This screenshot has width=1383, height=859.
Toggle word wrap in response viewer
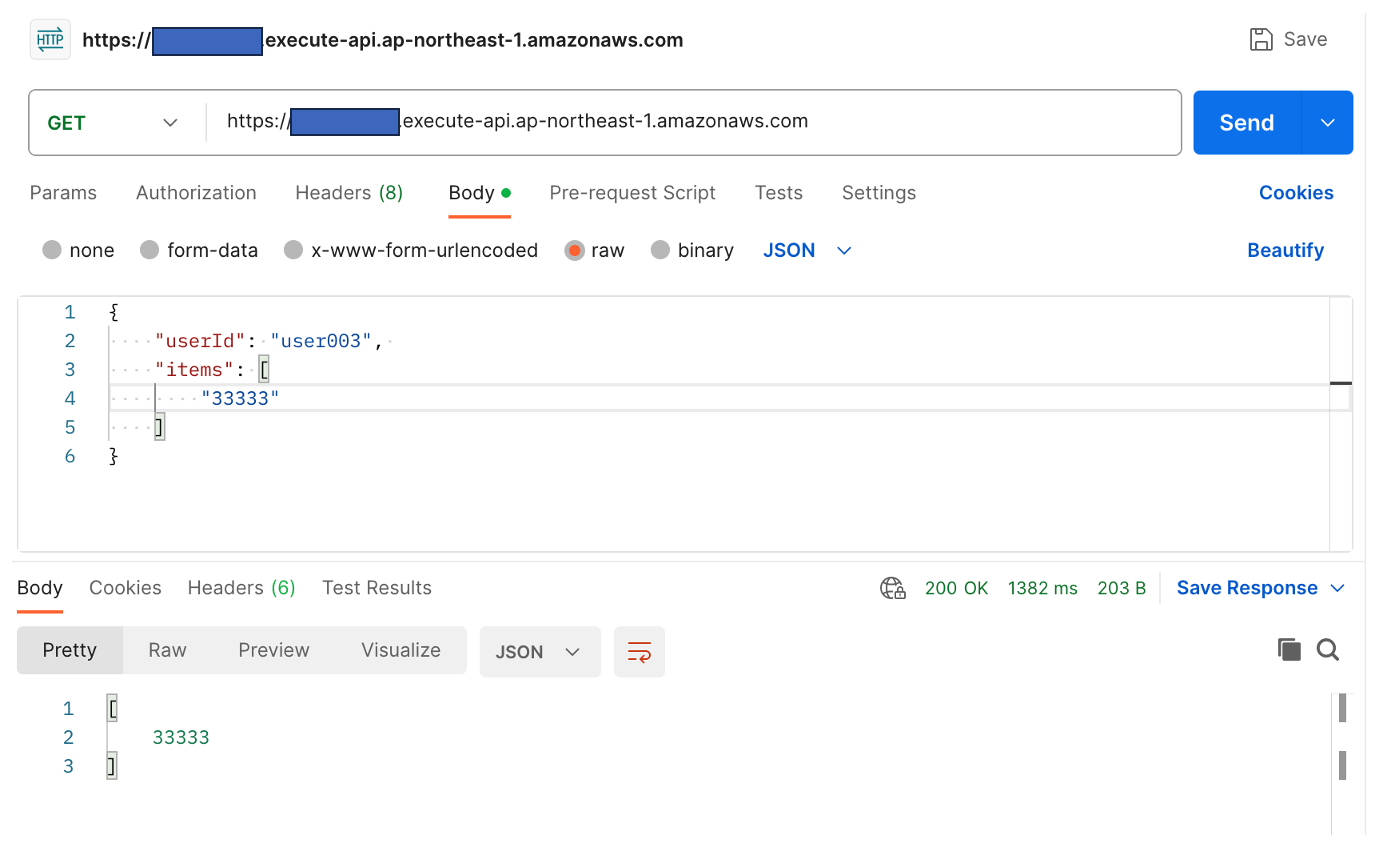(x=639, y=652)
